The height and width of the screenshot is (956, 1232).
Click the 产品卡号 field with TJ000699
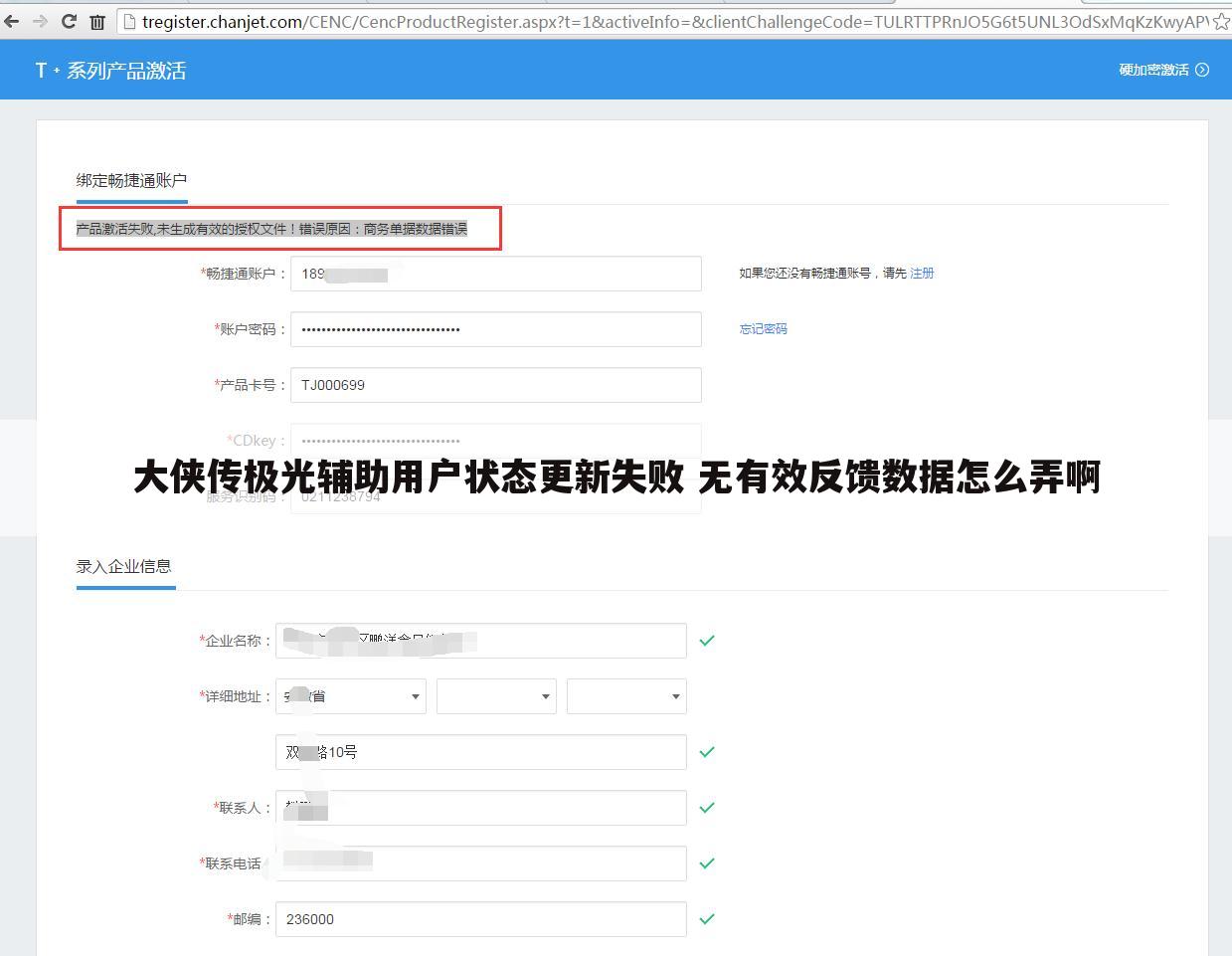coord(496,385)
